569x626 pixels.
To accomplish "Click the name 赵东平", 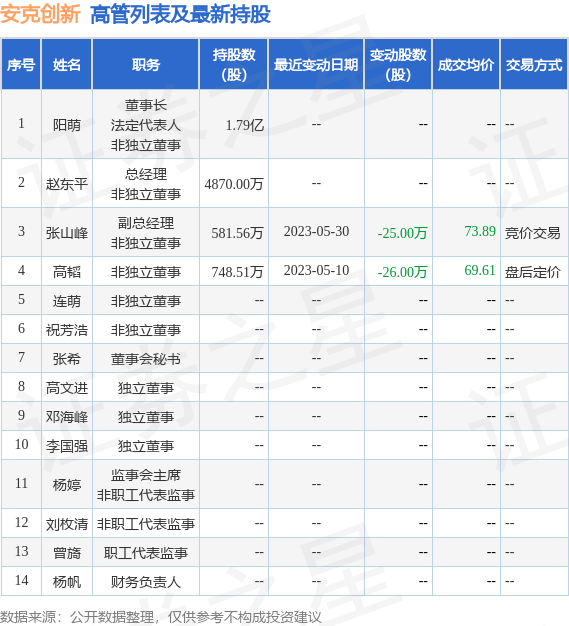I will [x=67, y=184].
